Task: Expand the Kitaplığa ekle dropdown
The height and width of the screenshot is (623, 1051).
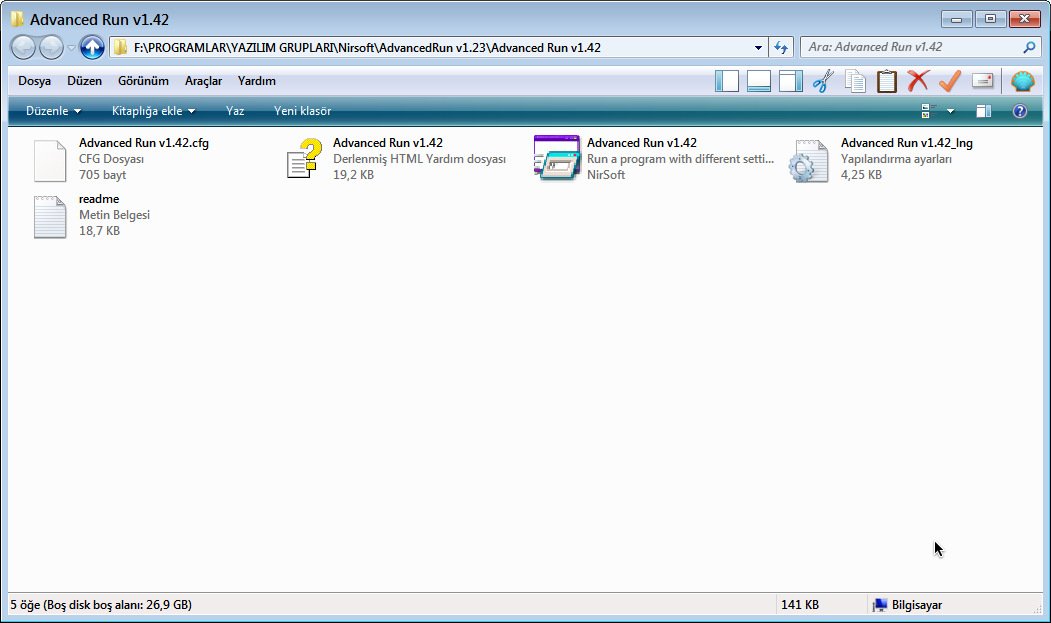Action: [x=153, y=111]
